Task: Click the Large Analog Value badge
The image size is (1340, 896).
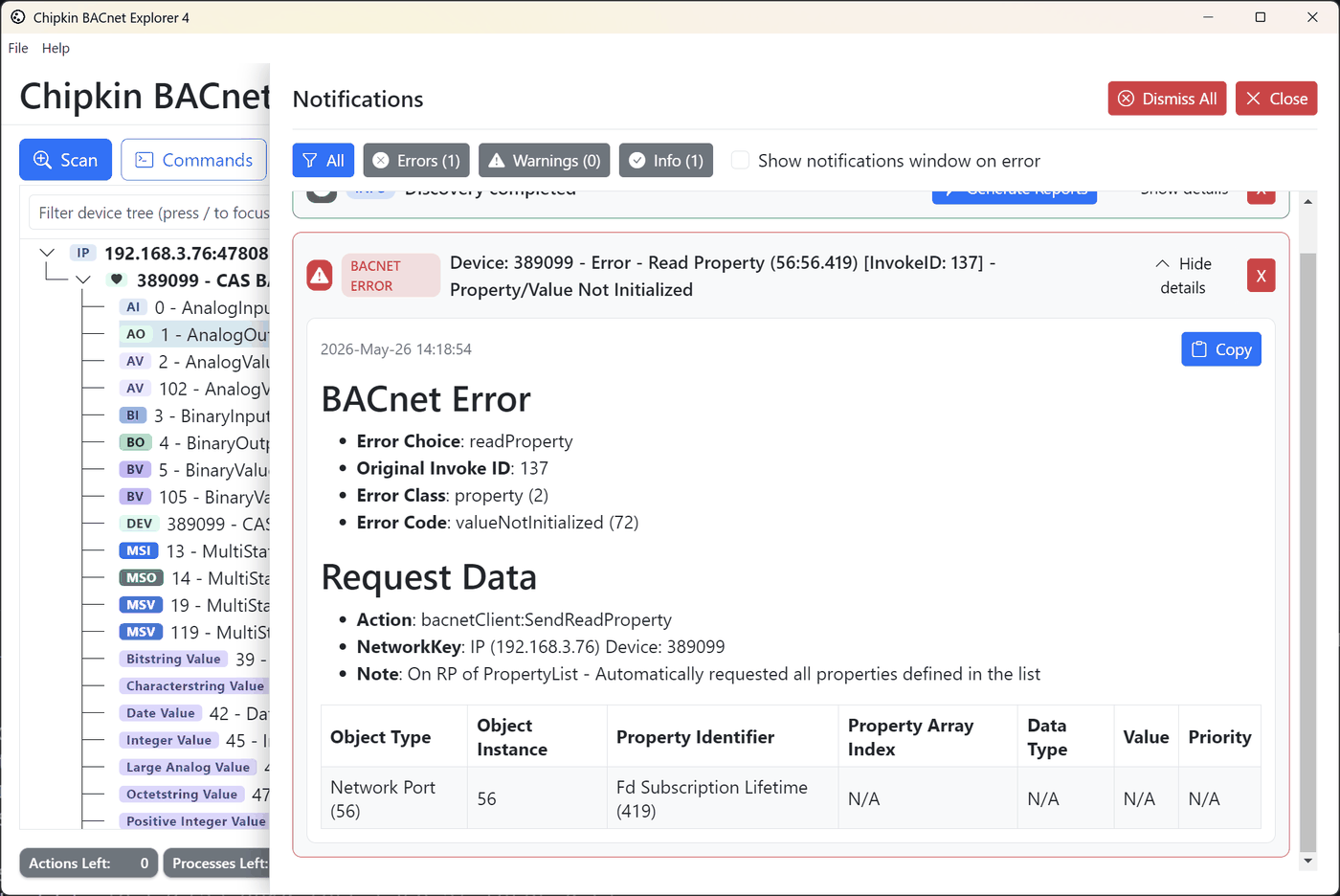Action: click(x=188, y=767)
